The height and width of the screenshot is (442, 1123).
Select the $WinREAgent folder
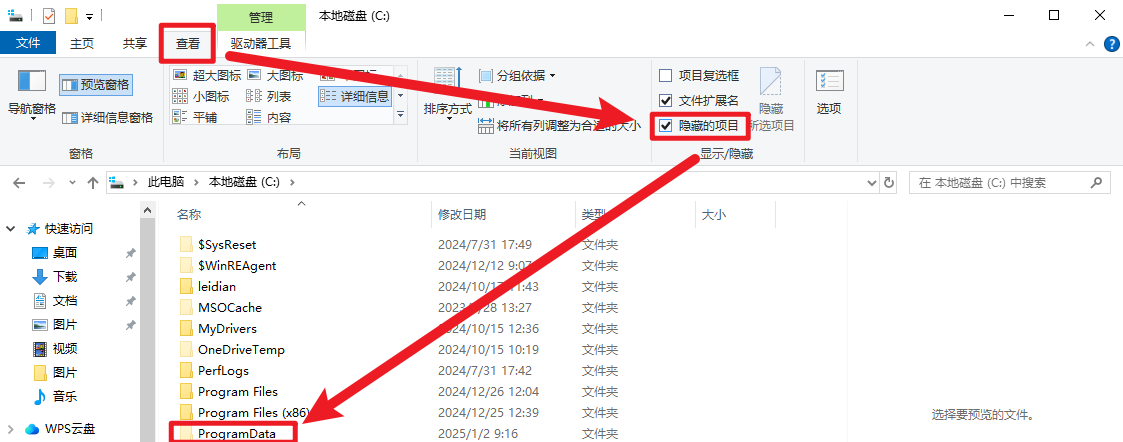coord(237,265)
